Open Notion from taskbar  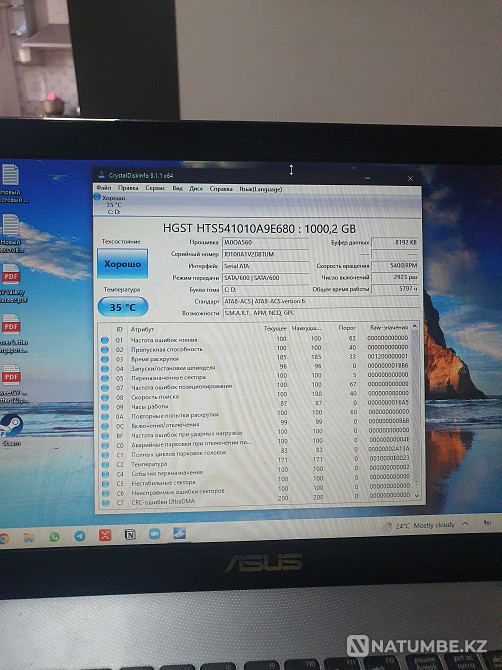pos(130,534)
